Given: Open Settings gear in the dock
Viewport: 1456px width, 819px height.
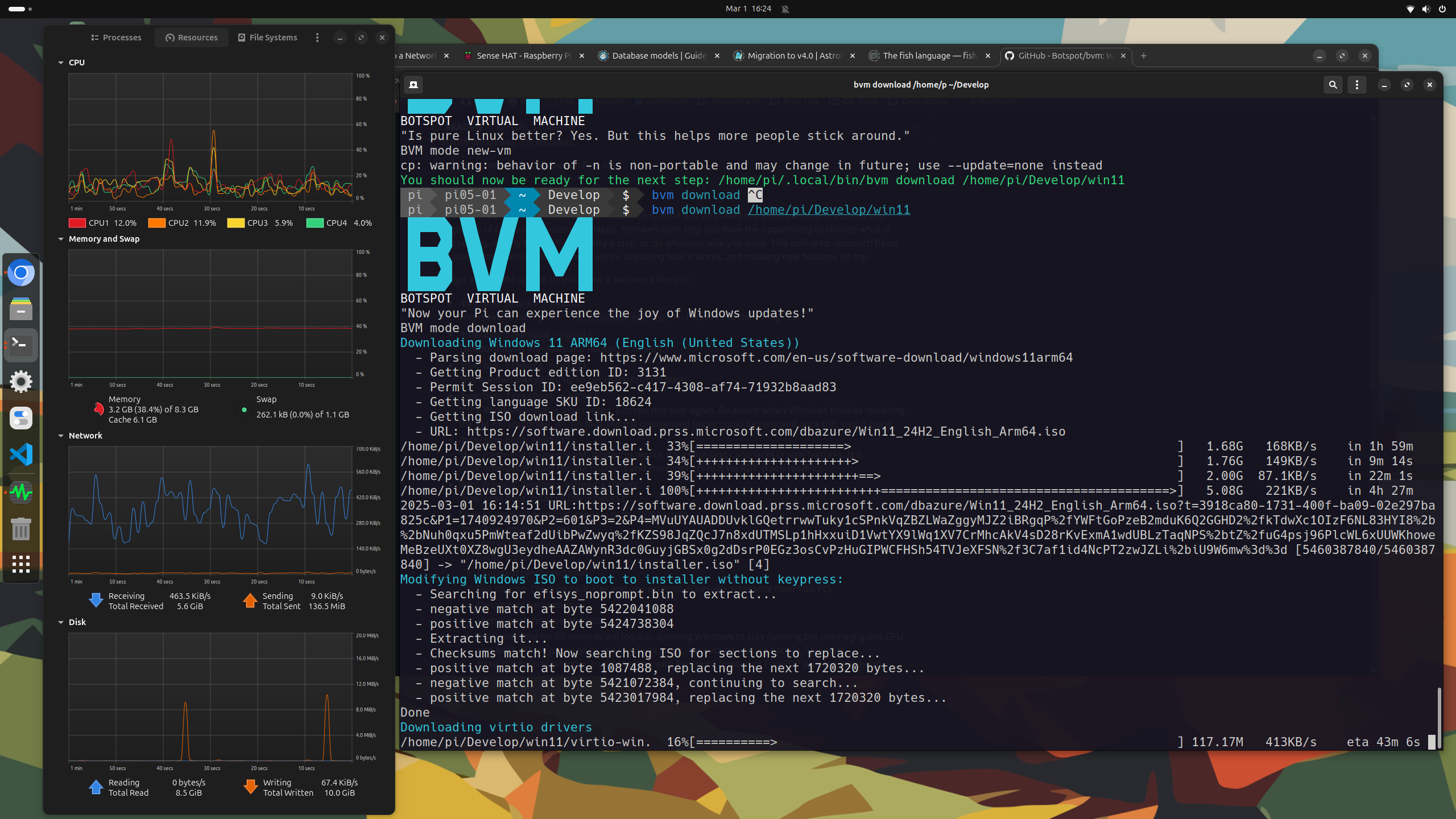Looking at the screenshot, I should tap(21, 382).
